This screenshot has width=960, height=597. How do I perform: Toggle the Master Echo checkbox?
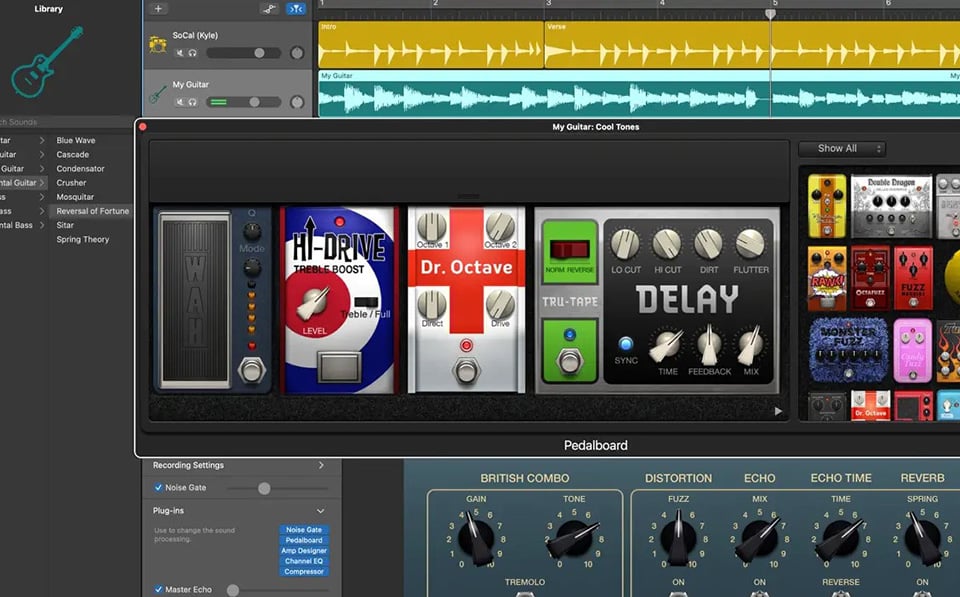point(159,589)
